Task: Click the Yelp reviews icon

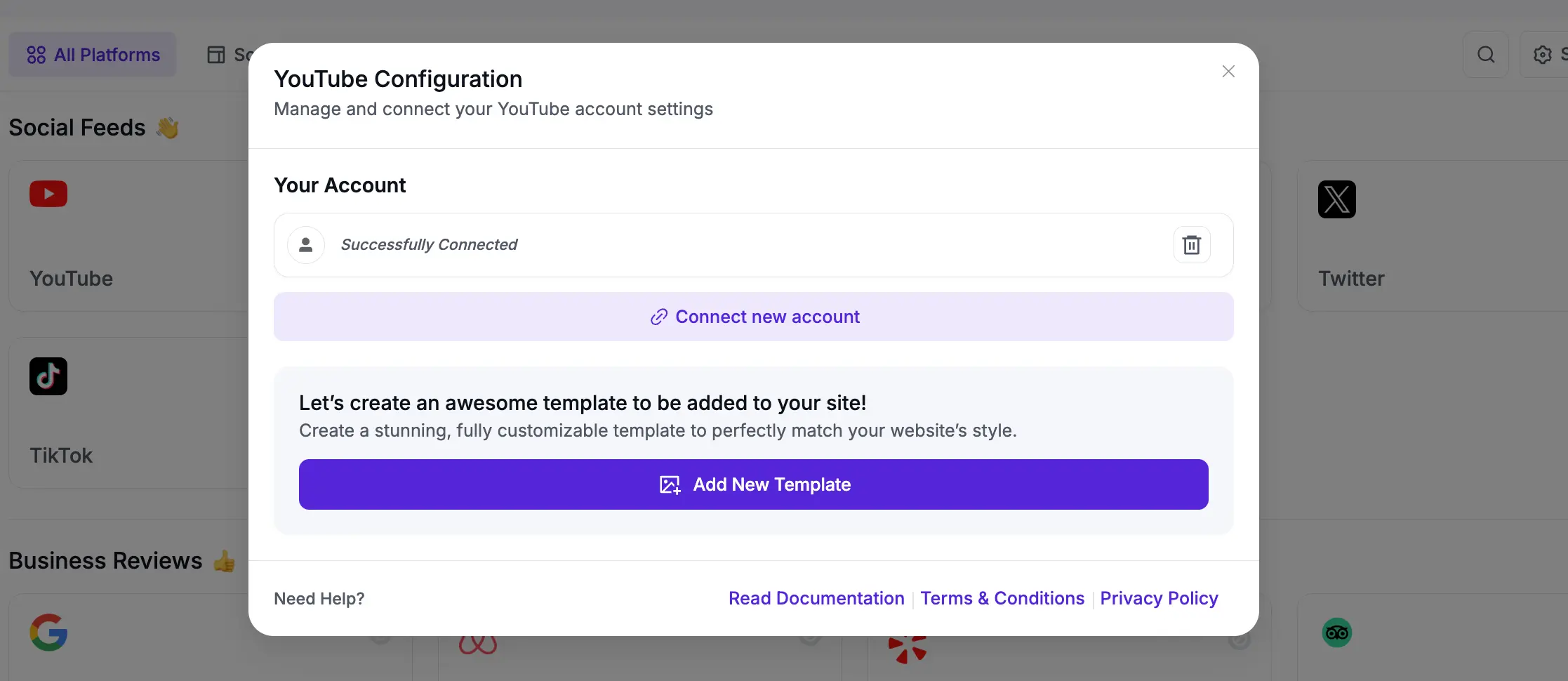Action: point(907,647)
